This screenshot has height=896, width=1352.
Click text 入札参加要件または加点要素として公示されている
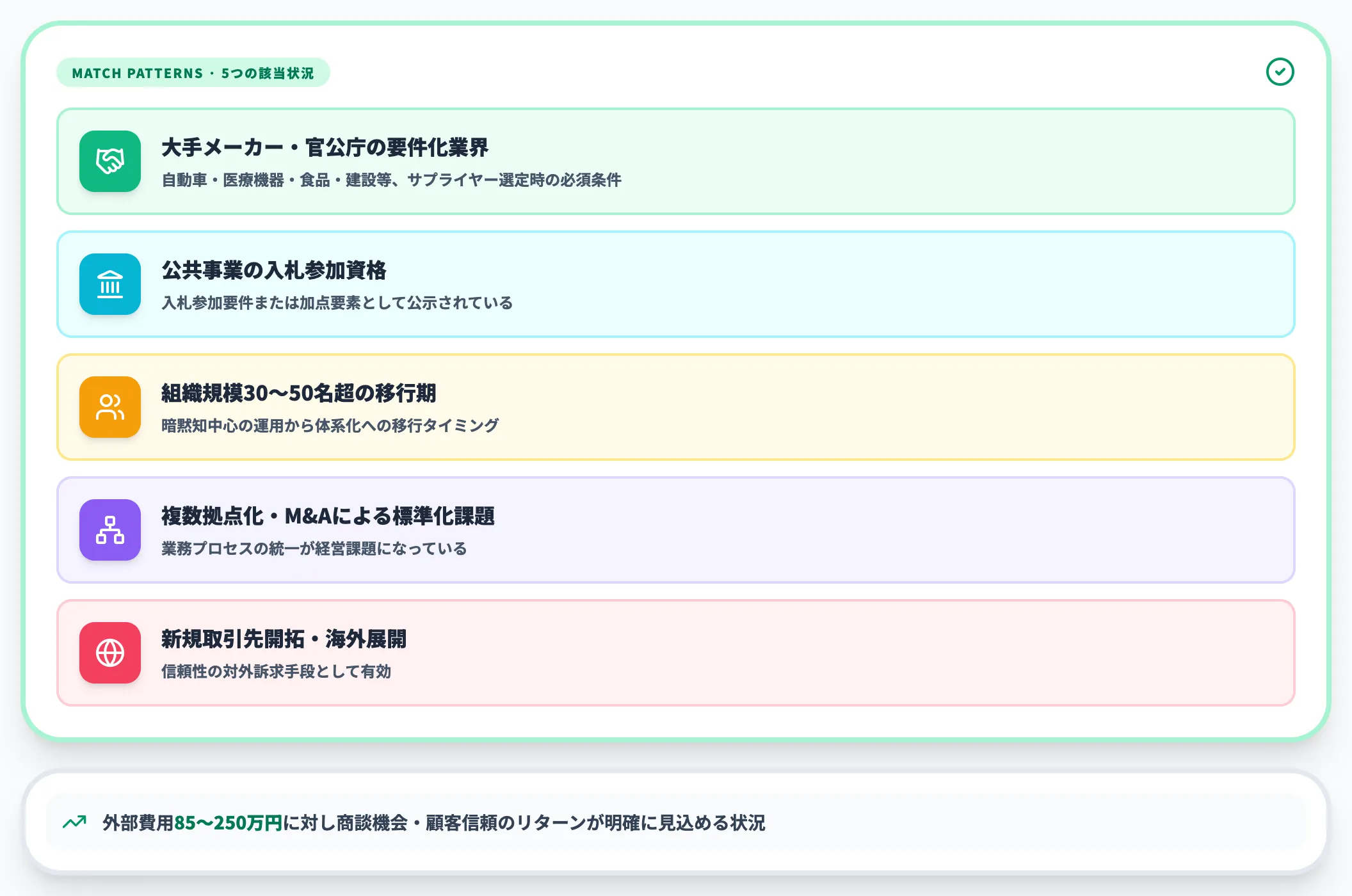337,303
